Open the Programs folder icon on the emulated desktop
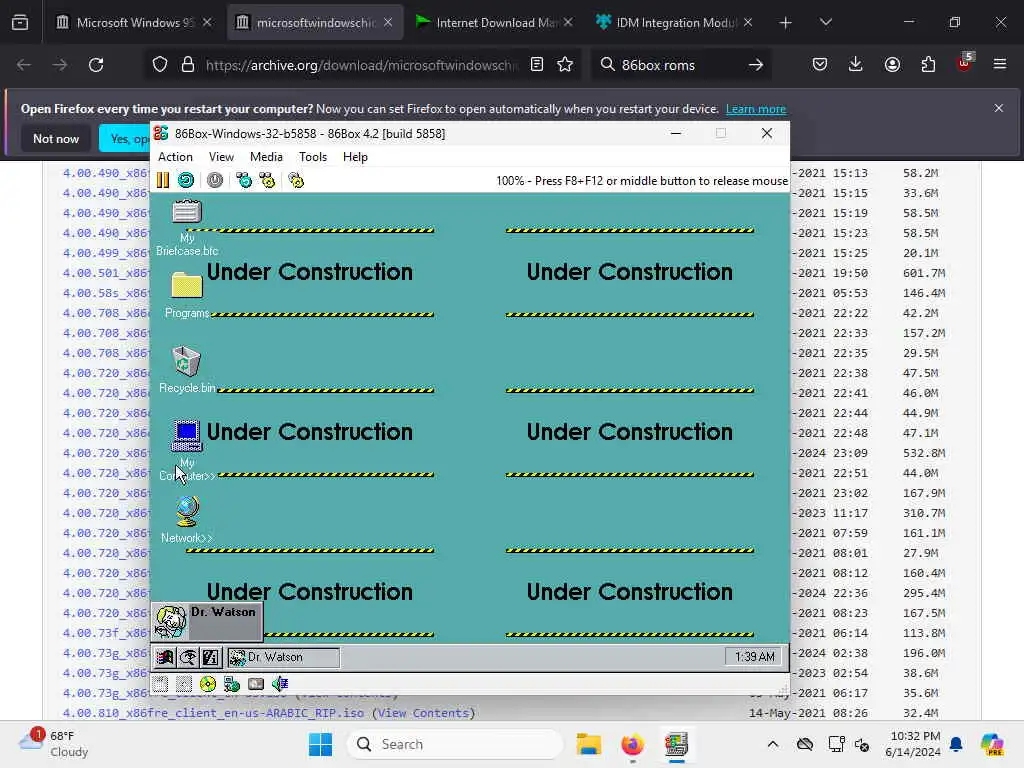1024x768 pixels. pyautogui.click(x=187, y=286)
